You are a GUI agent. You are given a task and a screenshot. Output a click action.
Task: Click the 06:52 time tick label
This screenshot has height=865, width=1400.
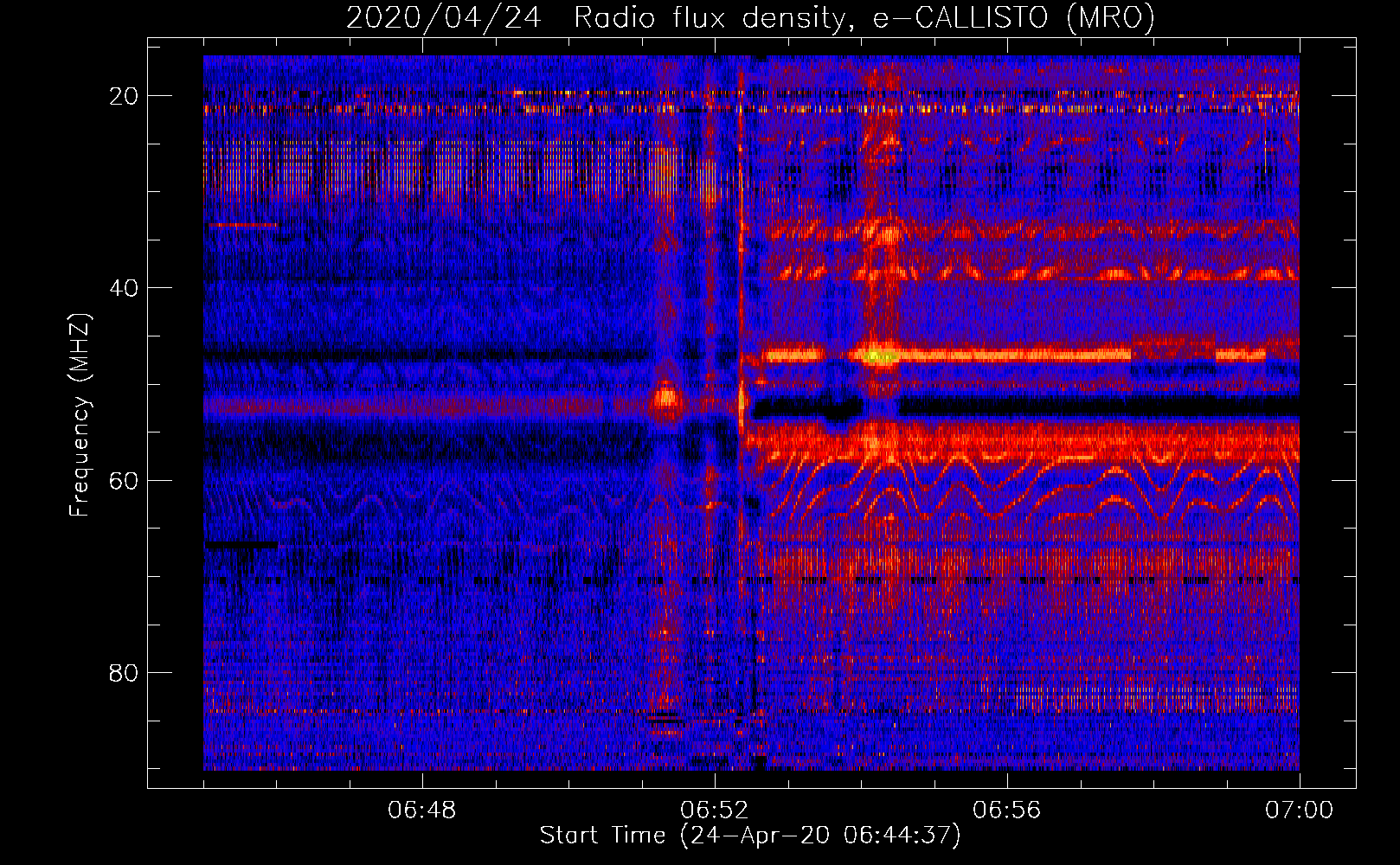[715, 811]
